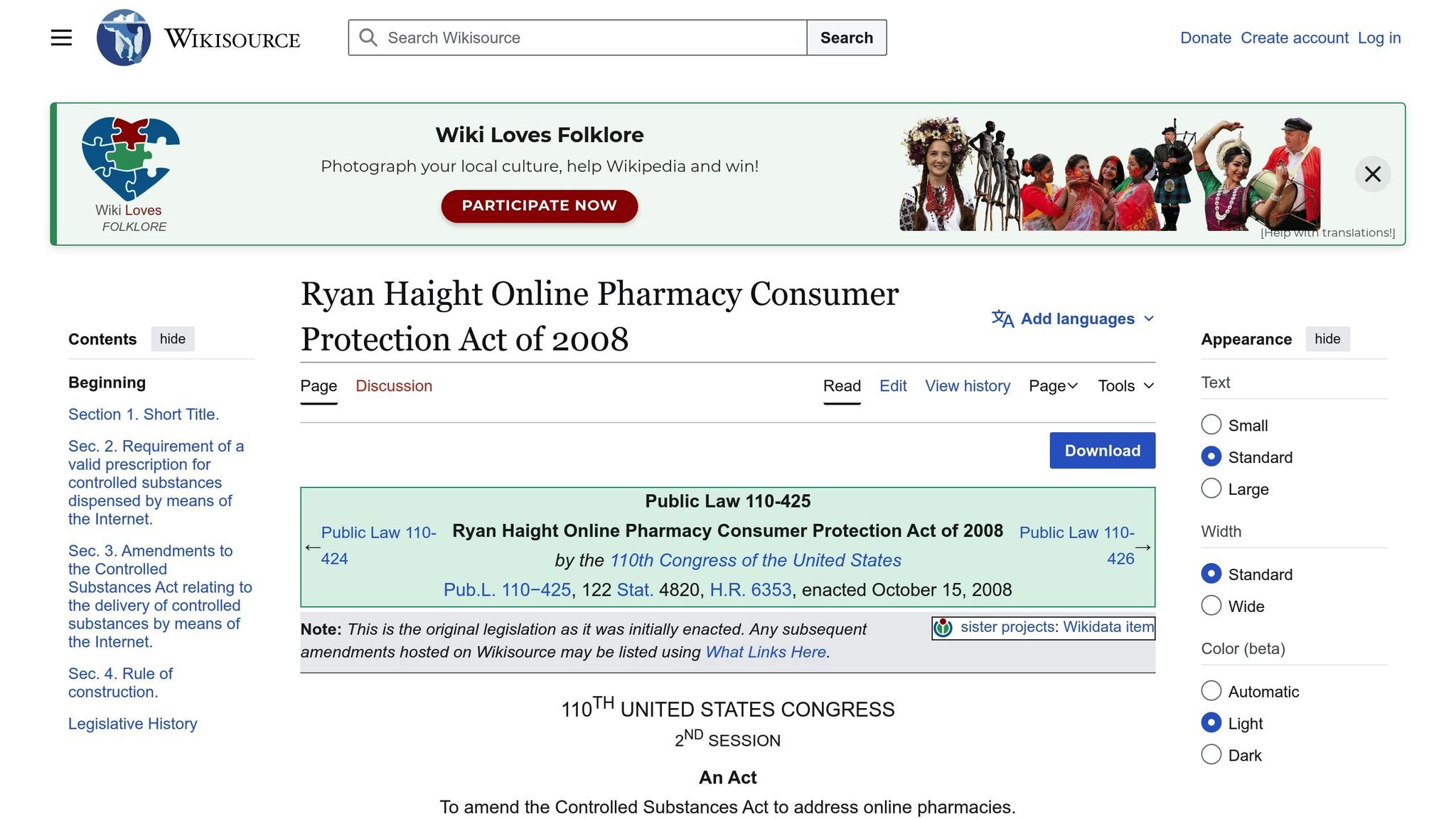Jump to Beginning in contents
The width and height of the screenshot is (1456, 819).
point(107,382)
